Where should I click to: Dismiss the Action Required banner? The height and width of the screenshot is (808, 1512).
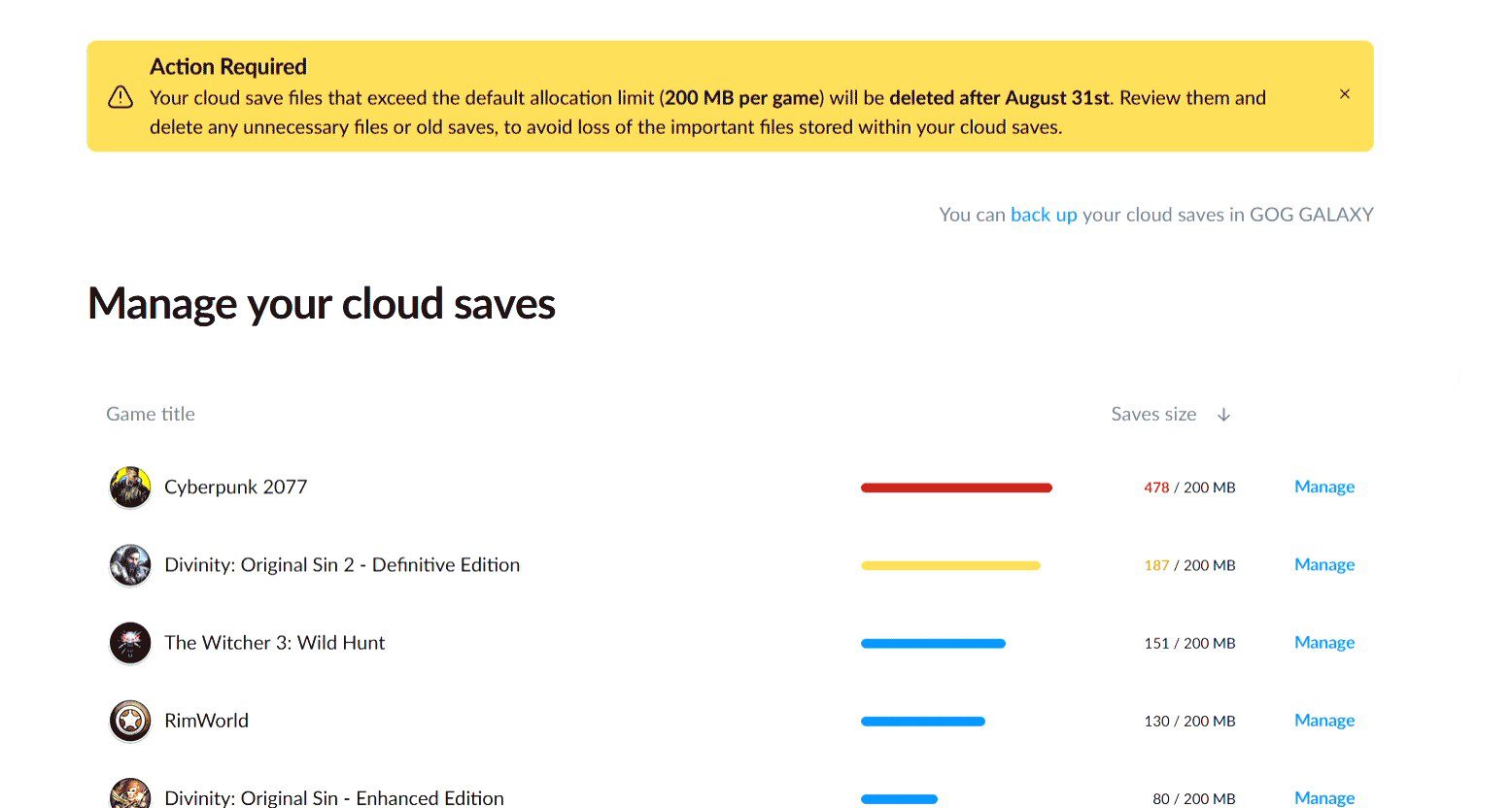1345,94
